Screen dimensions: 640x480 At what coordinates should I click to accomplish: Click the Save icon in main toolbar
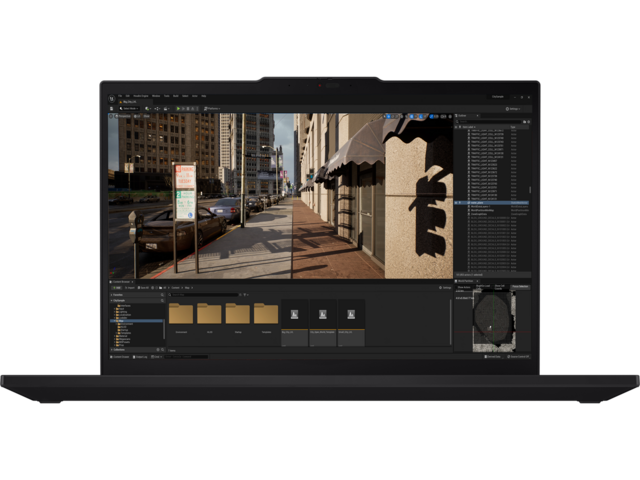pos(112,108)
